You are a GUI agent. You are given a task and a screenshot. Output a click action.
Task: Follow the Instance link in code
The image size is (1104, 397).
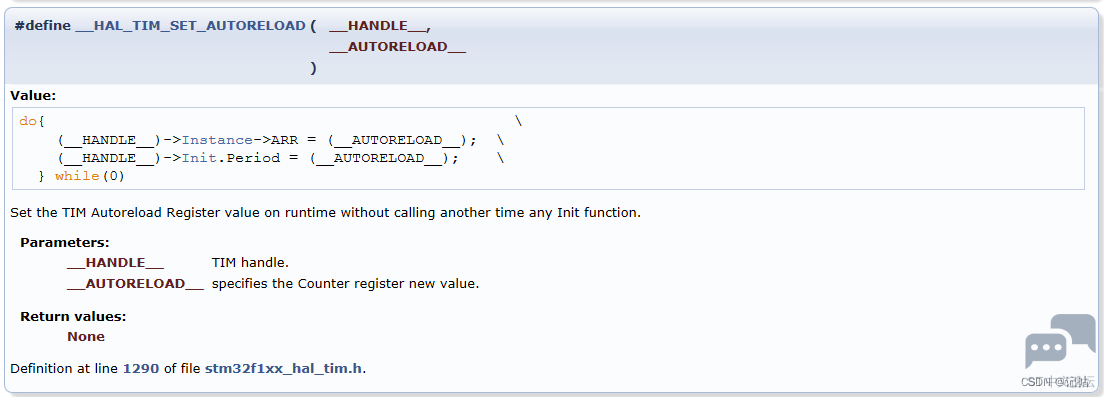tap(217, 139)
